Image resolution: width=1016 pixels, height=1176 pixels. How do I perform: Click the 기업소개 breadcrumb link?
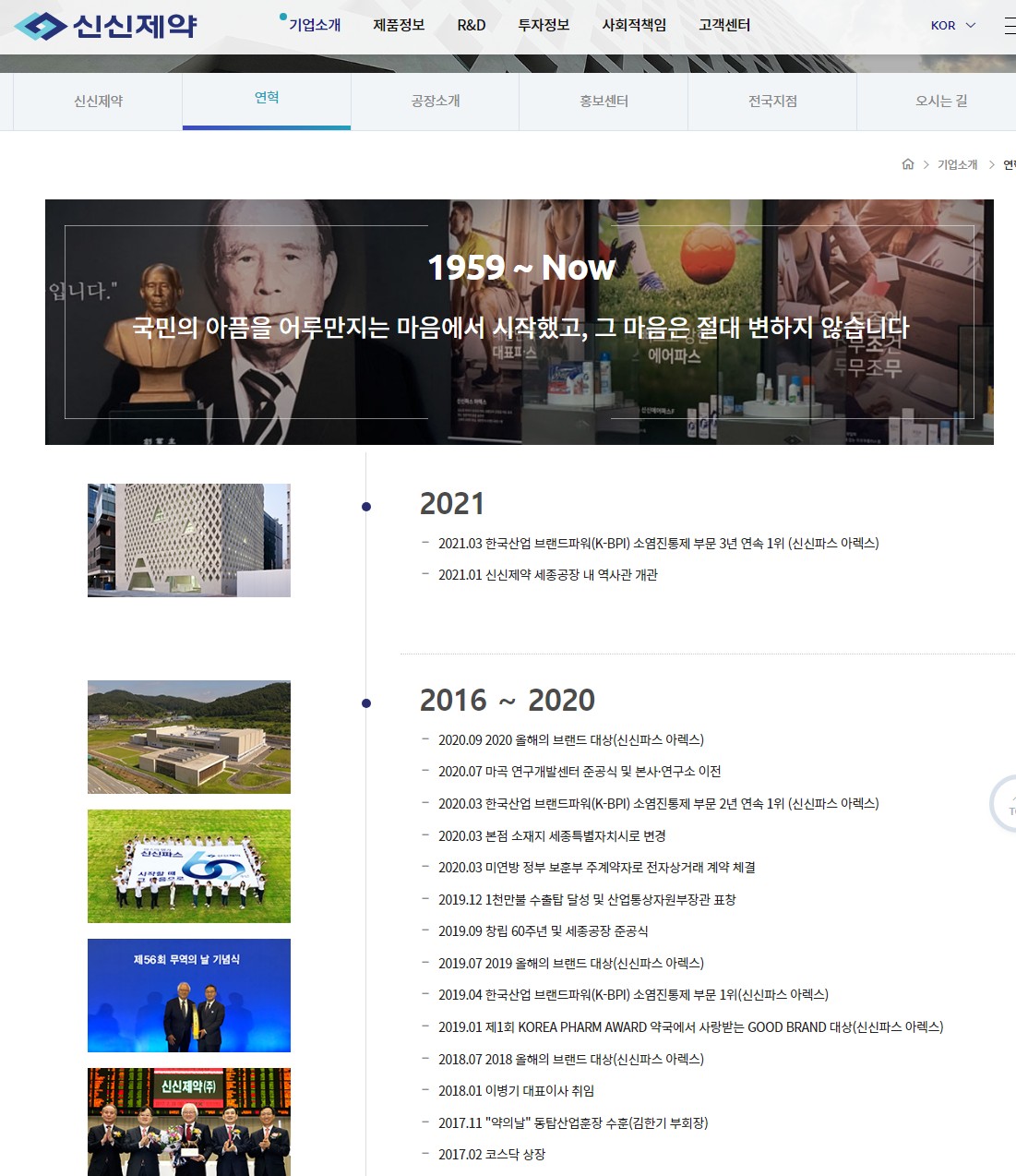pyautogui.click(x=957, y=164)
